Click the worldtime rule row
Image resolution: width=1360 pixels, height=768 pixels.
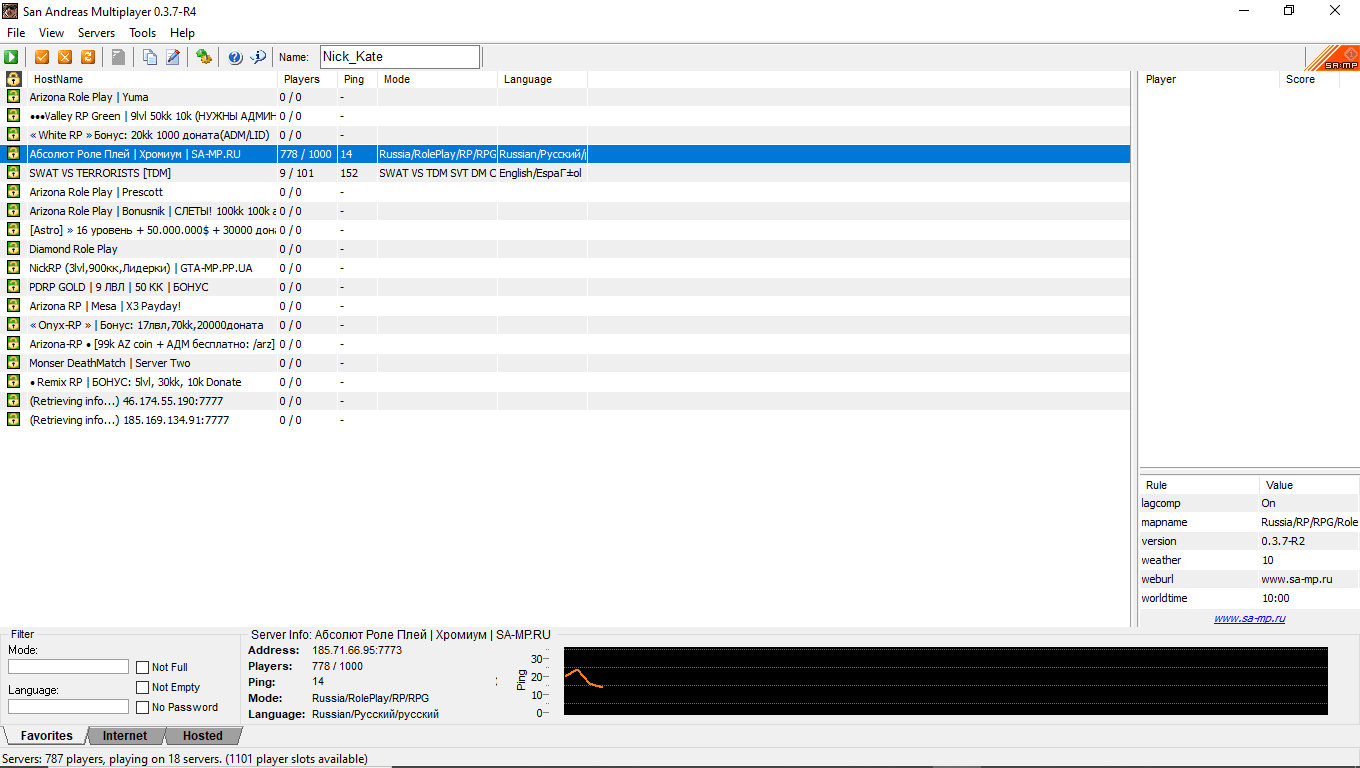coord(1249,598)
